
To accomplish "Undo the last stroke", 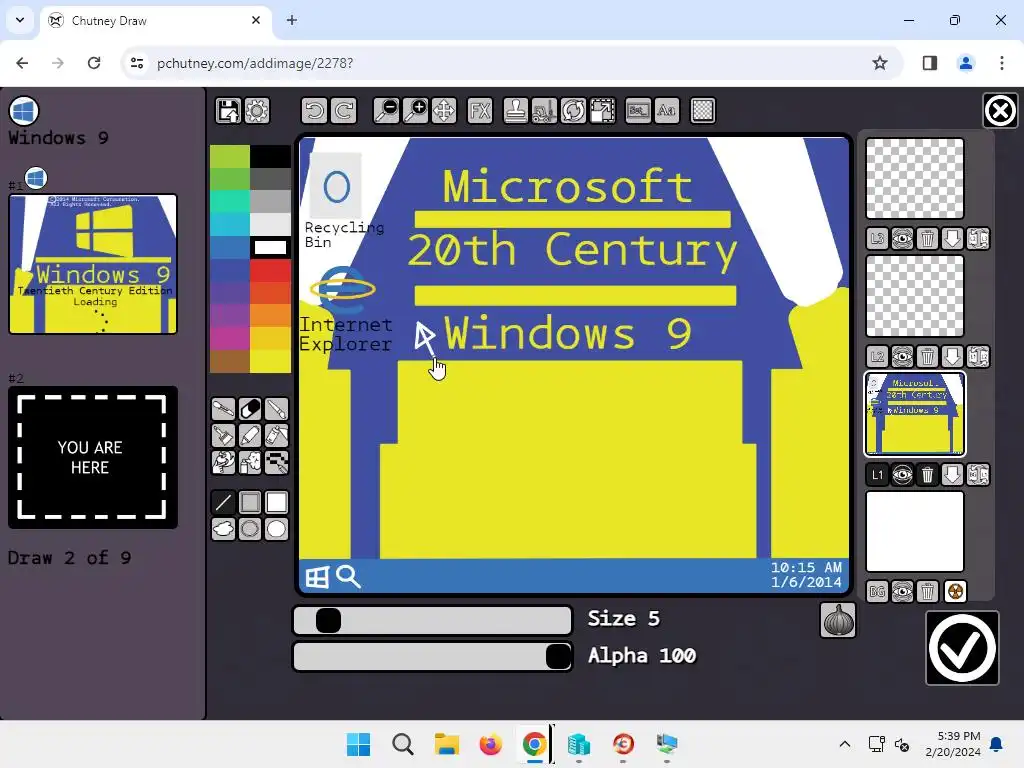I will tap(314, 110).
